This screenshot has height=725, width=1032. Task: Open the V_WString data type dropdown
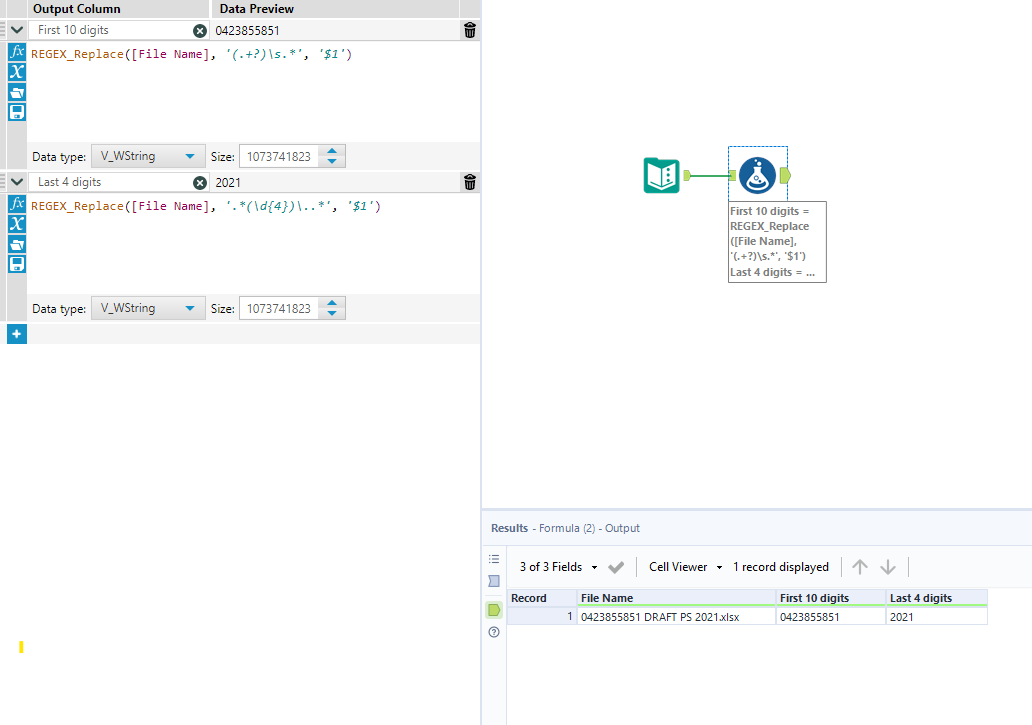coord(147,155)
